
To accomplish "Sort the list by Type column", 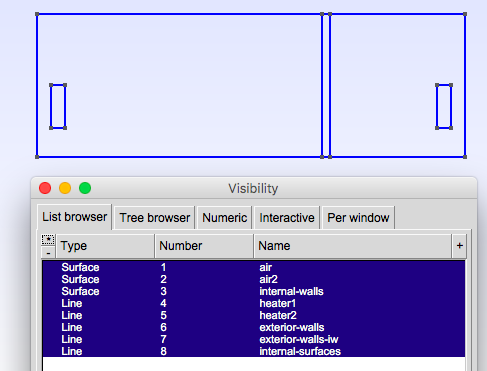I will click(105, 246).
